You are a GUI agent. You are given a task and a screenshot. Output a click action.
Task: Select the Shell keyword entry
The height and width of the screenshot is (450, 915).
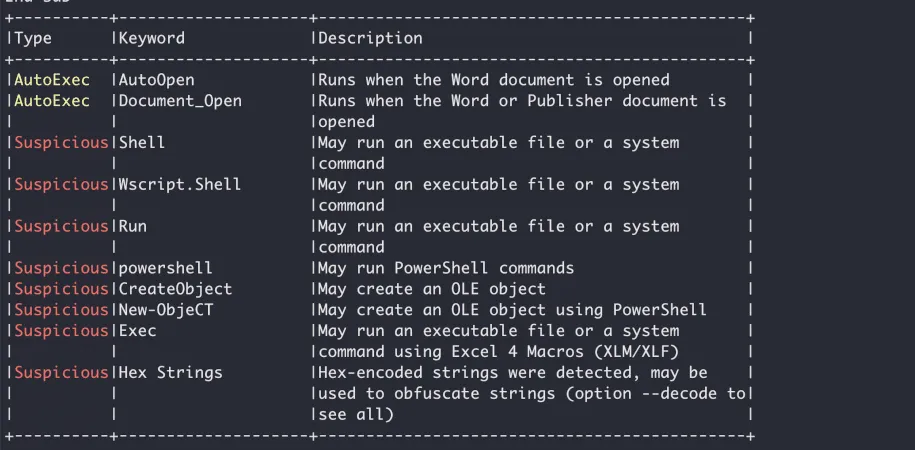[x=142, y=142]
